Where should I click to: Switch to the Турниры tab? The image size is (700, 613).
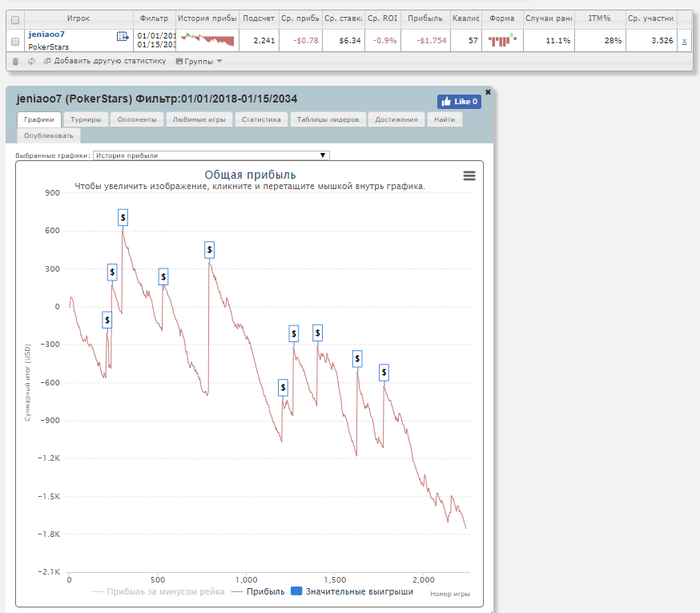click(x=86, y=120)
